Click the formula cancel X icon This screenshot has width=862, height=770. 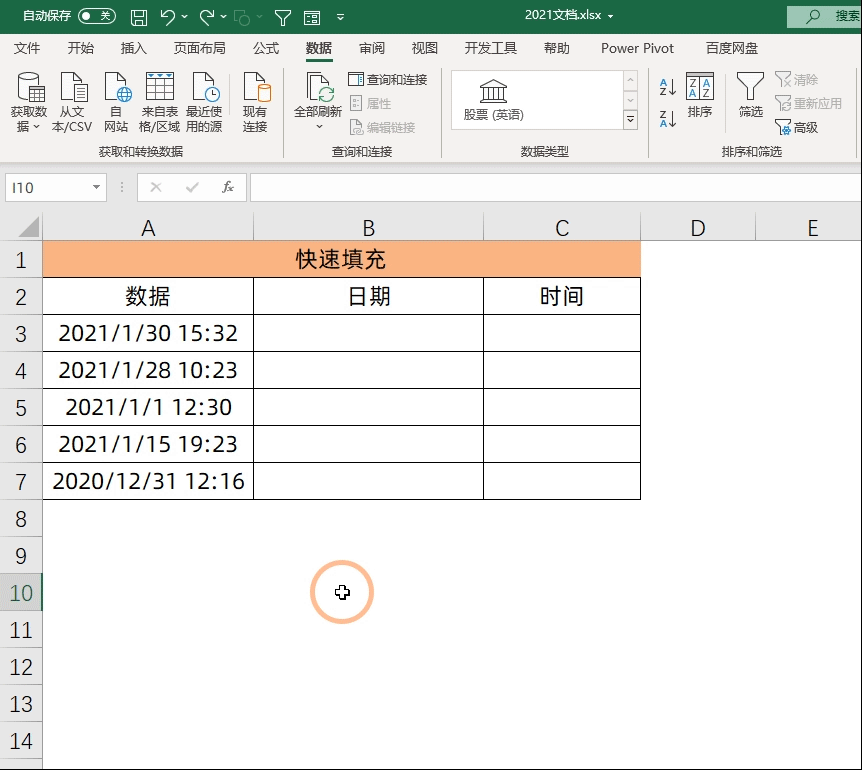point(156,187)
